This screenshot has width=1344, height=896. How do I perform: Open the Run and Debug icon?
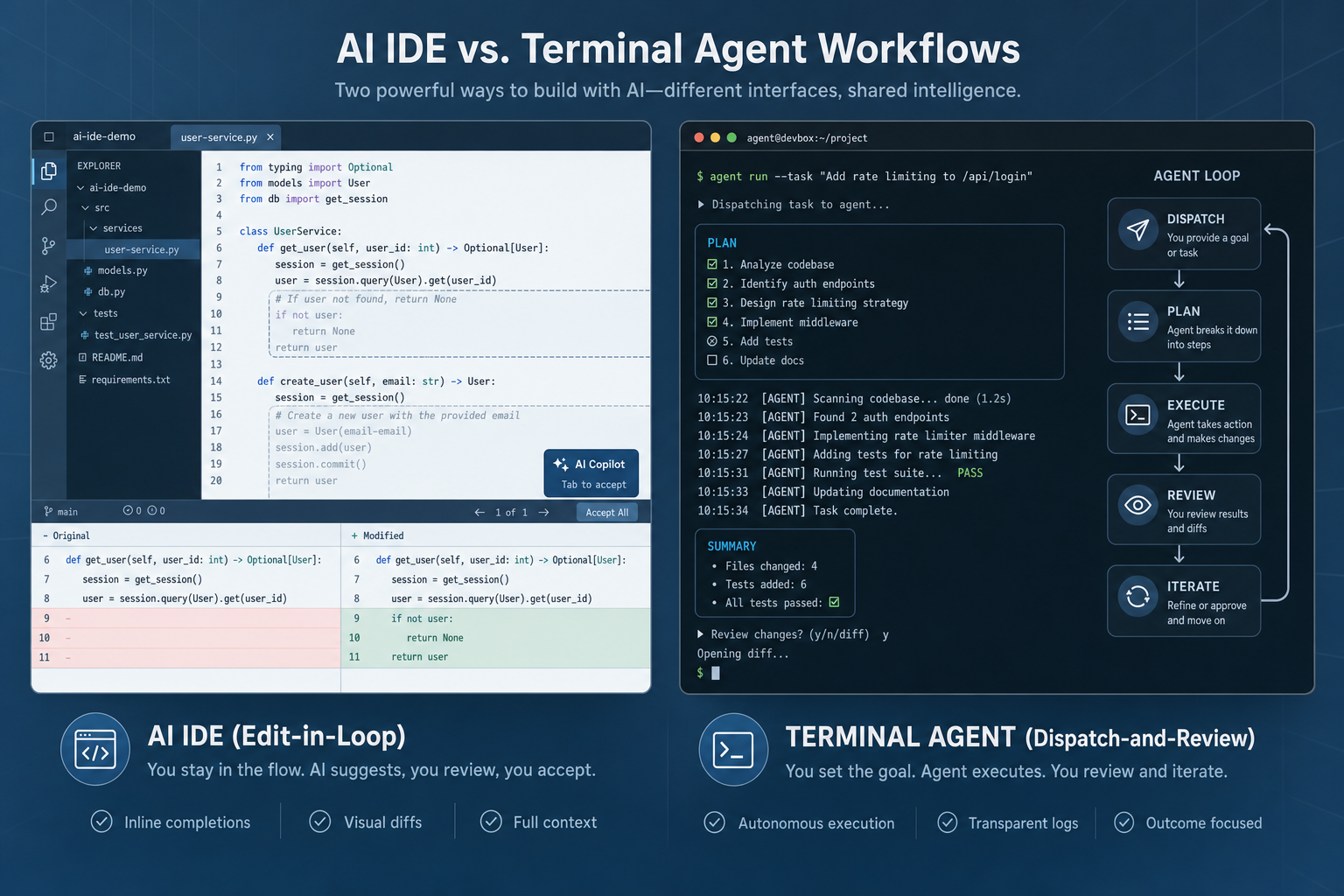[49, 283]
